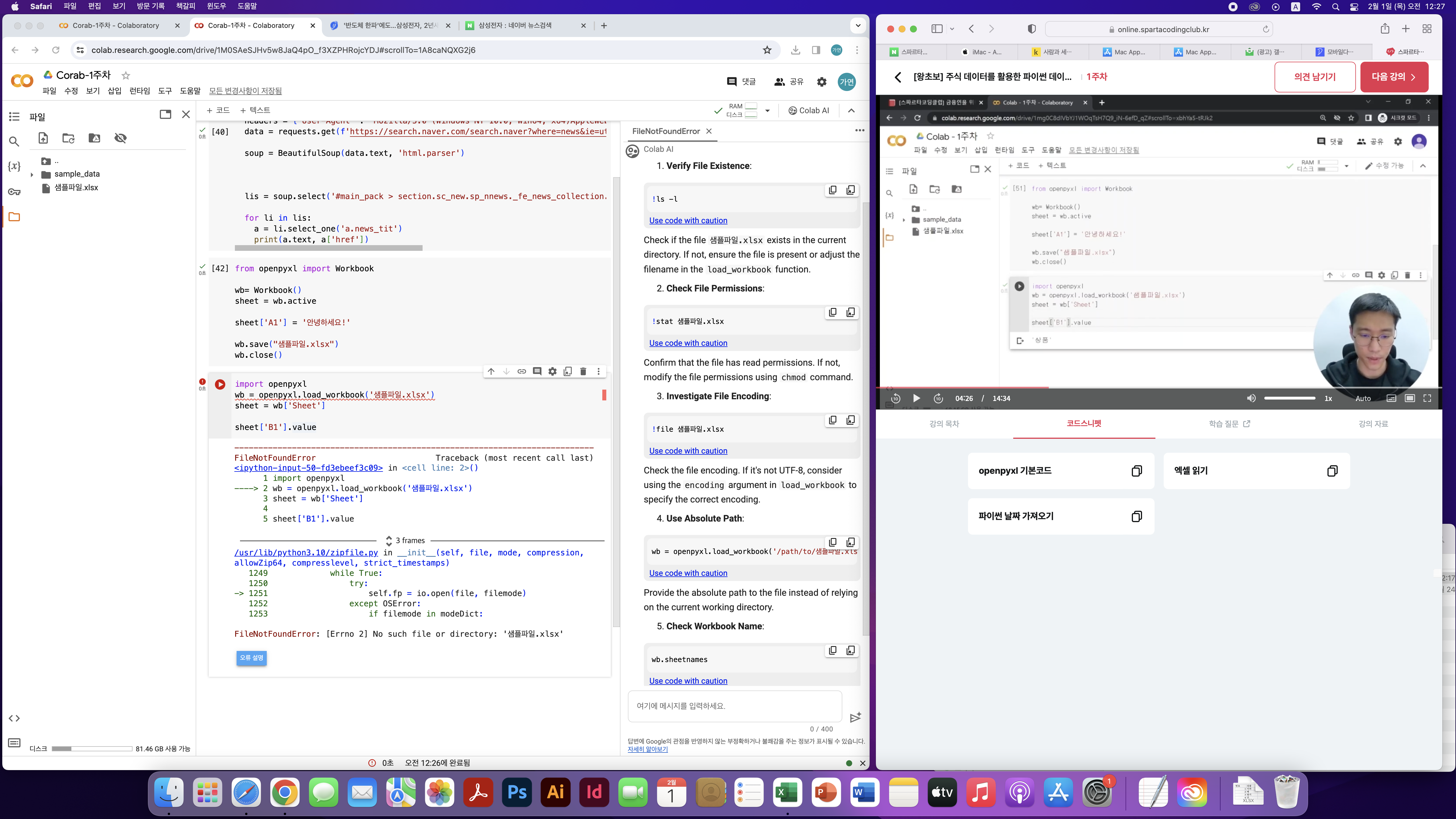Open Colab AI panel more options
1456x819 pixels.
coord(860,131)
